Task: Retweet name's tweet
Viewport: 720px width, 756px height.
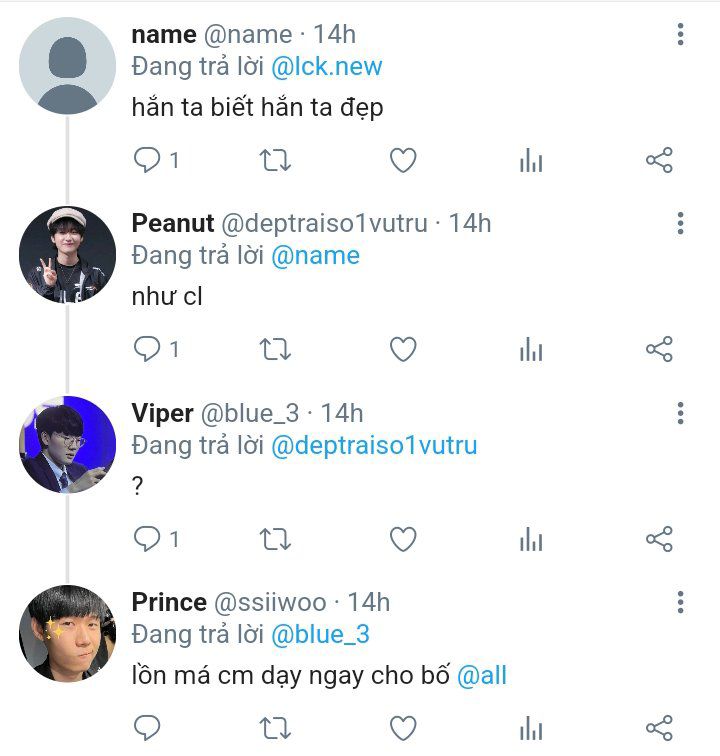Action: [275, 160]
